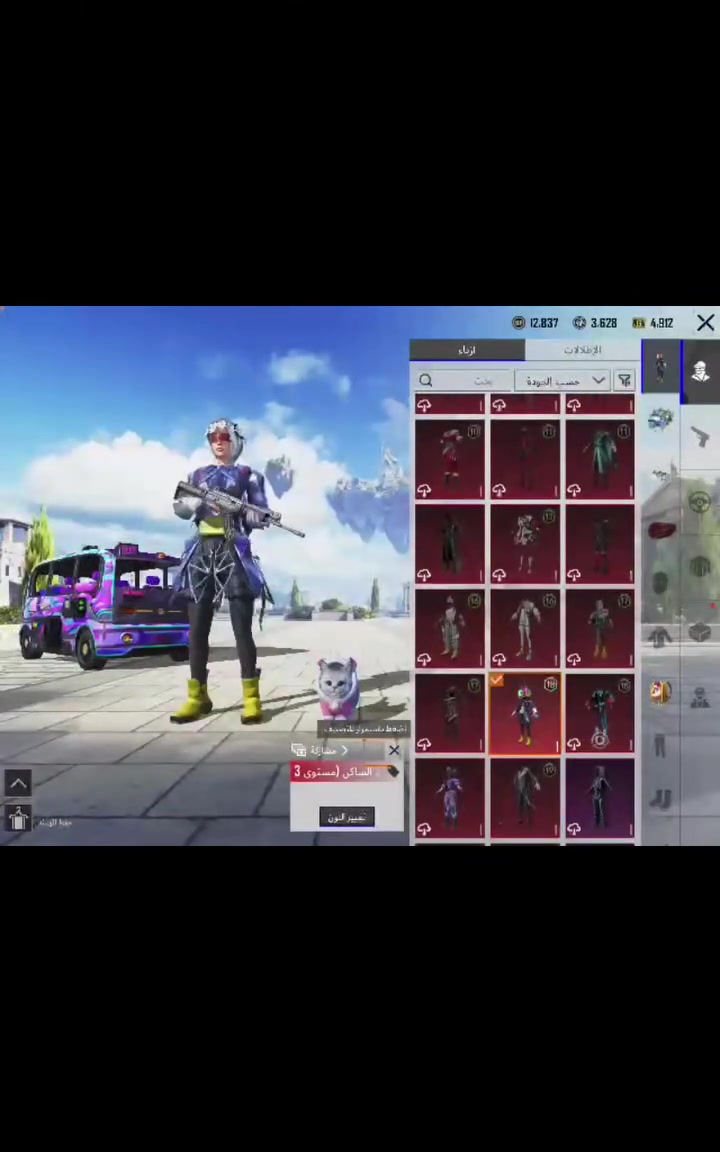Click the UC currency icon

638,323
